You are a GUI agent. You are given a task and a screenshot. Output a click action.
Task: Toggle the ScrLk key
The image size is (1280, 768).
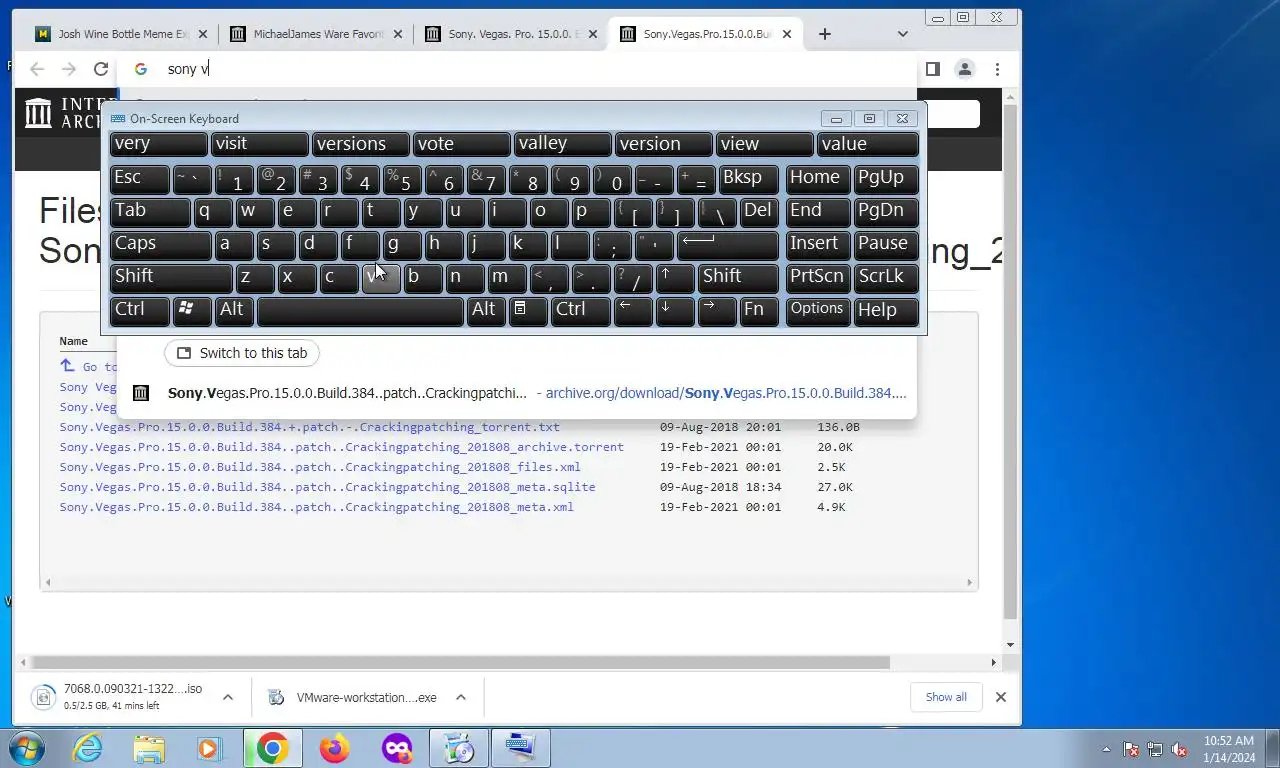point(886,278)
